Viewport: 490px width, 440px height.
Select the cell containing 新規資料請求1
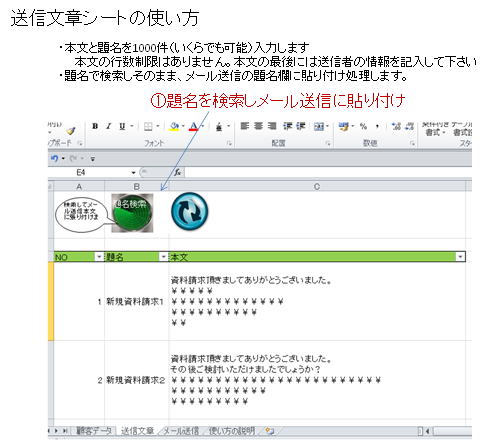coord(137,302)
